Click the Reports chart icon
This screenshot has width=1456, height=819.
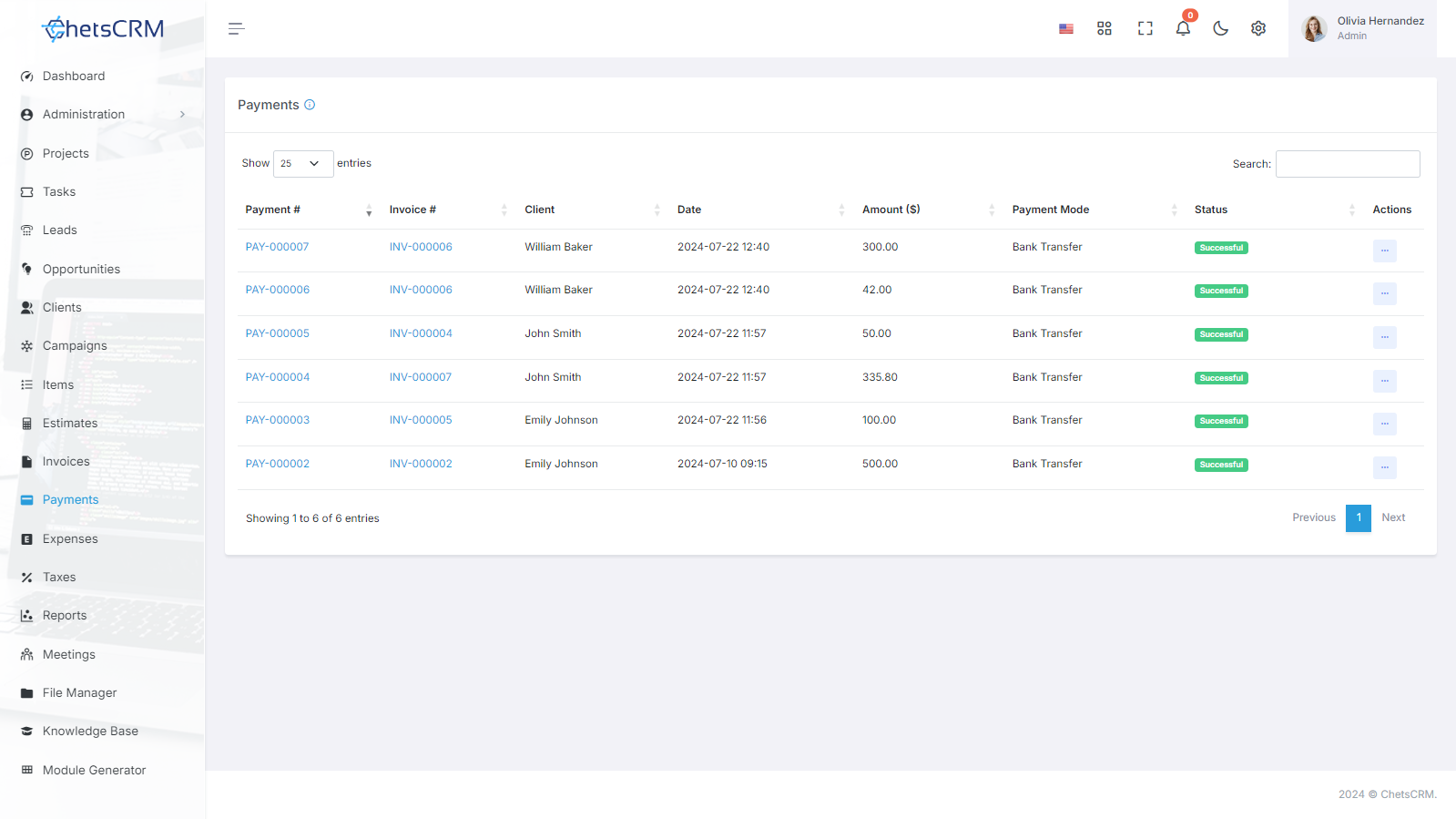click(26, 616)
